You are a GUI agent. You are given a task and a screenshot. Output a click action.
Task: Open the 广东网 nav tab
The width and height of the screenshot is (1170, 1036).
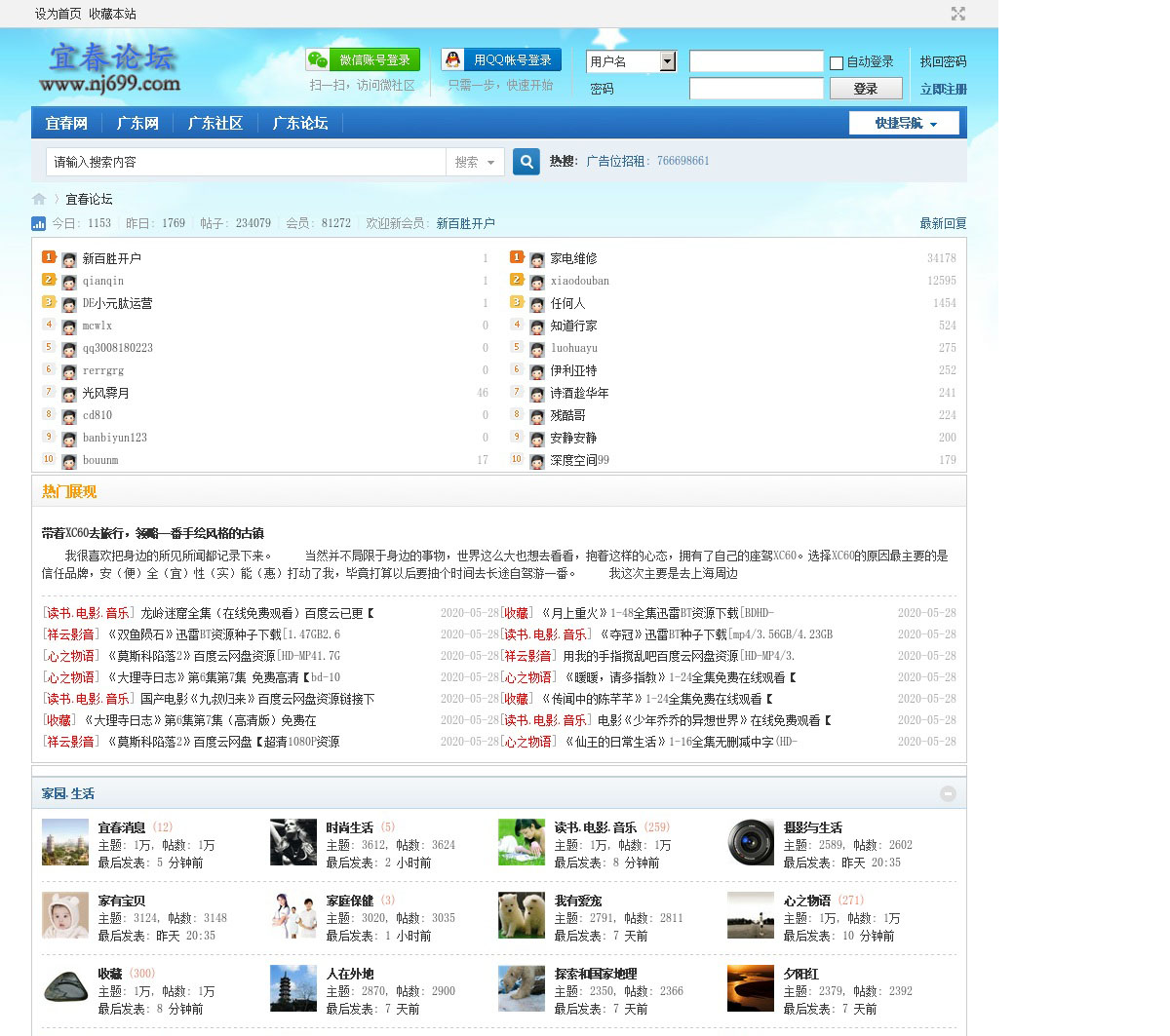(x=137, y=123)
